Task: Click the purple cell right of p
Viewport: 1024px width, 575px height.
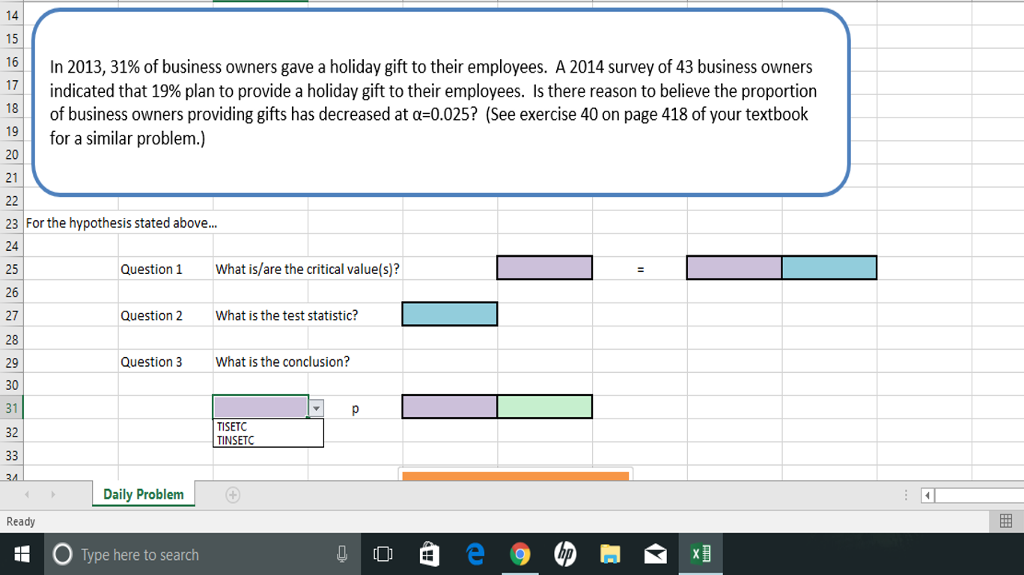Action: [x=449, y=406]
